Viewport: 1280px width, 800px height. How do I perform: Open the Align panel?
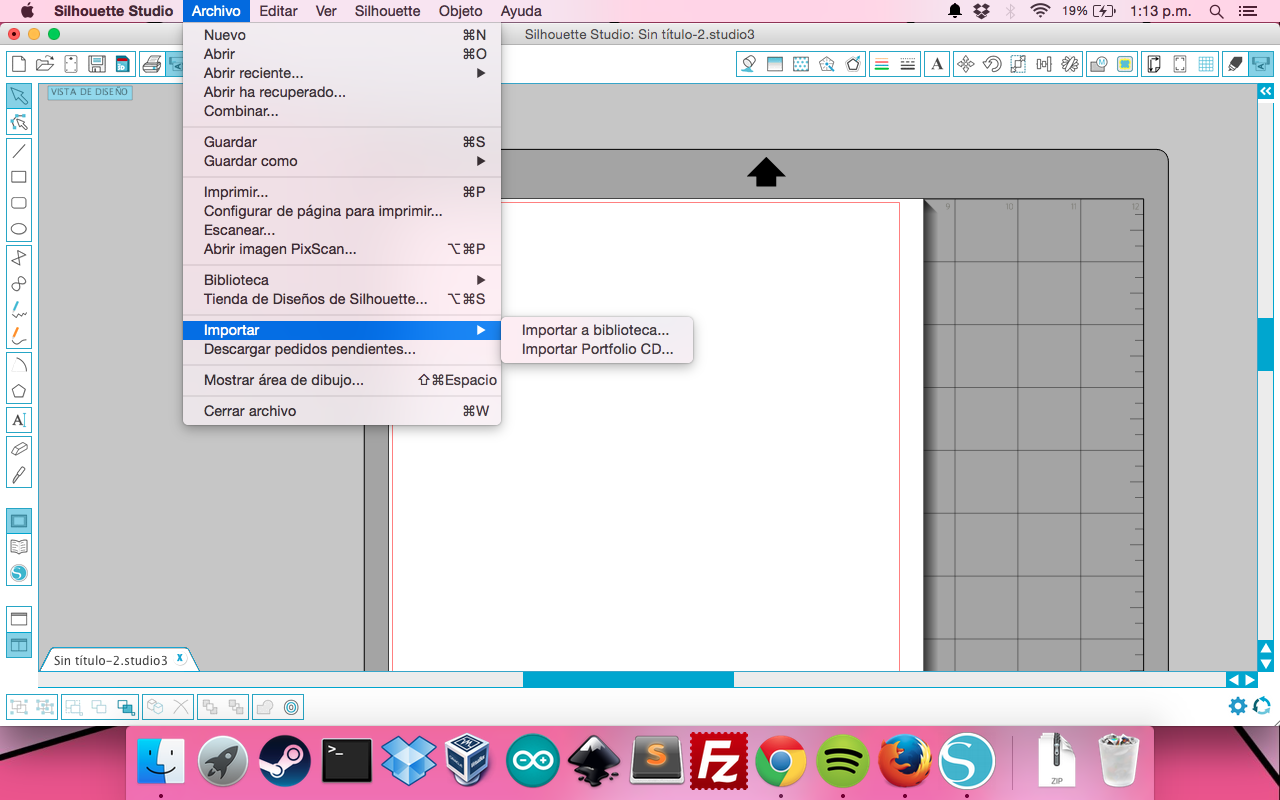click(1044, 64)
